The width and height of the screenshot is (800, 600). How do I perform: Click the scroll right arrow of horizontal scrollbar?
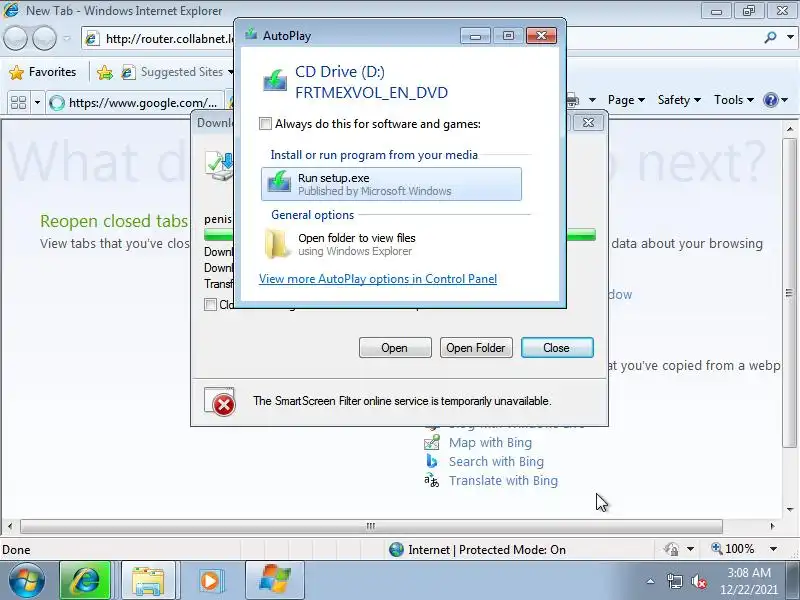tap(772, 526)
